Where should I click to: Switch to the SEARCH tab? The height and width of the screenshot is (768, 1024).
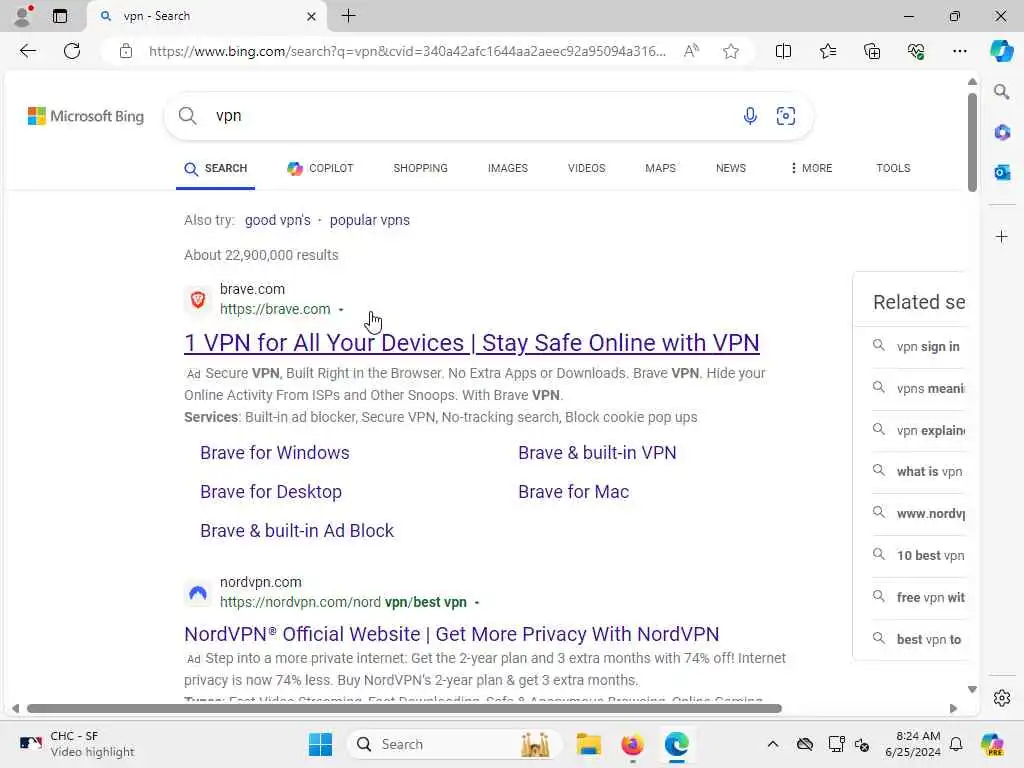[x=216, y=168]
